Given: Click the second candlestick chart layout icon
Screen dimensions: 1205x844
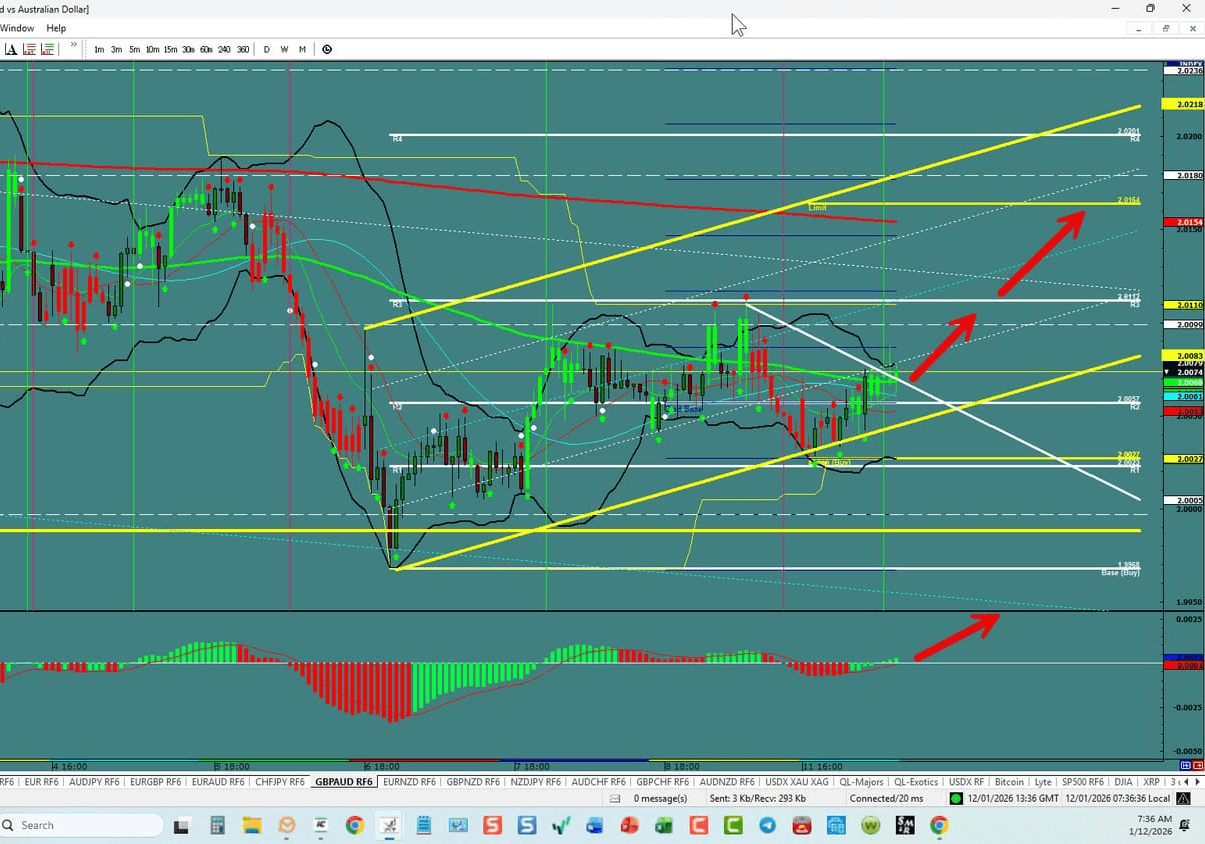Looking at the screenshot, I should 47,48.
